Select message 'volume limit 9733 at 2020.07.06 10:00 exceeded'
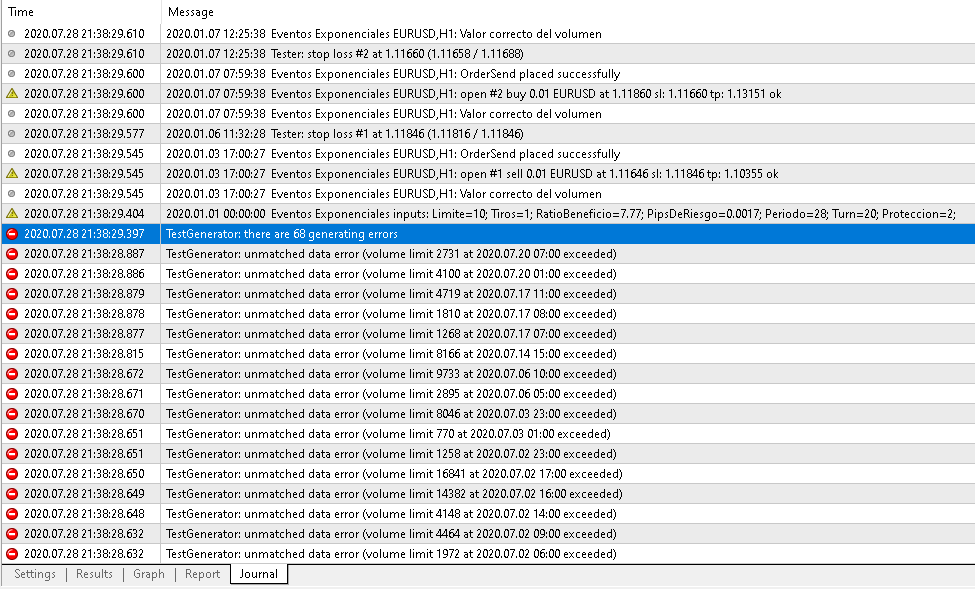Screen dimensions: 975x589 click(x=391, y=374)
